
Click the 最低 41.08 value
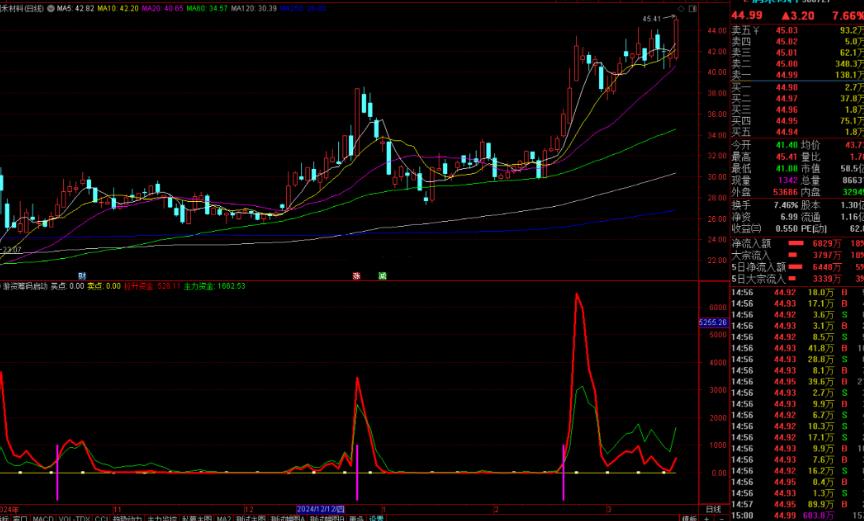point(786,169)
